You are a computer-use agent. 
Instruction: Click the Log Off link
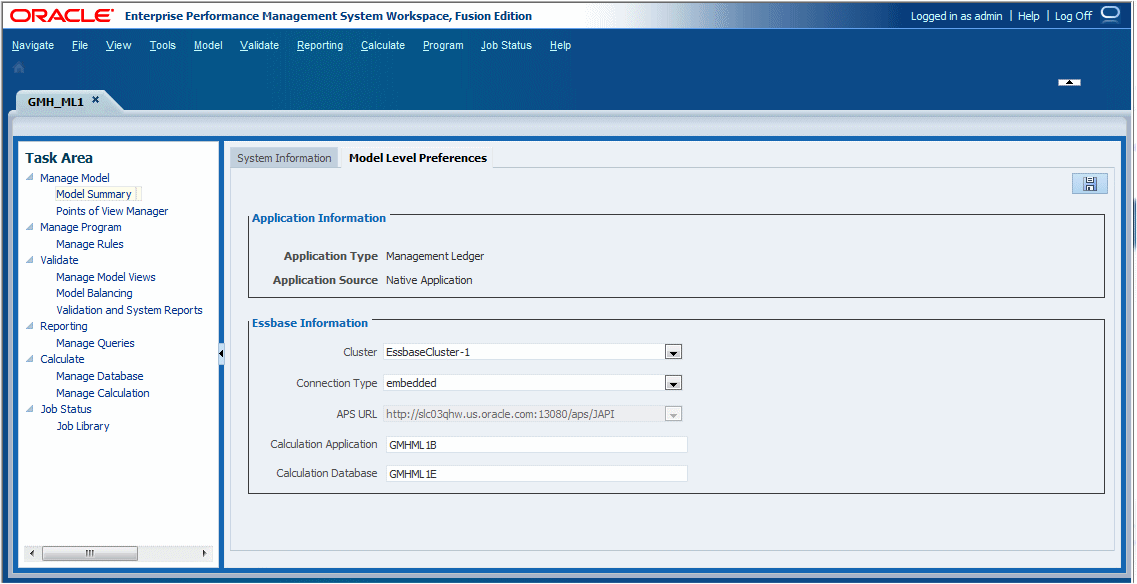click(1073, 16)
